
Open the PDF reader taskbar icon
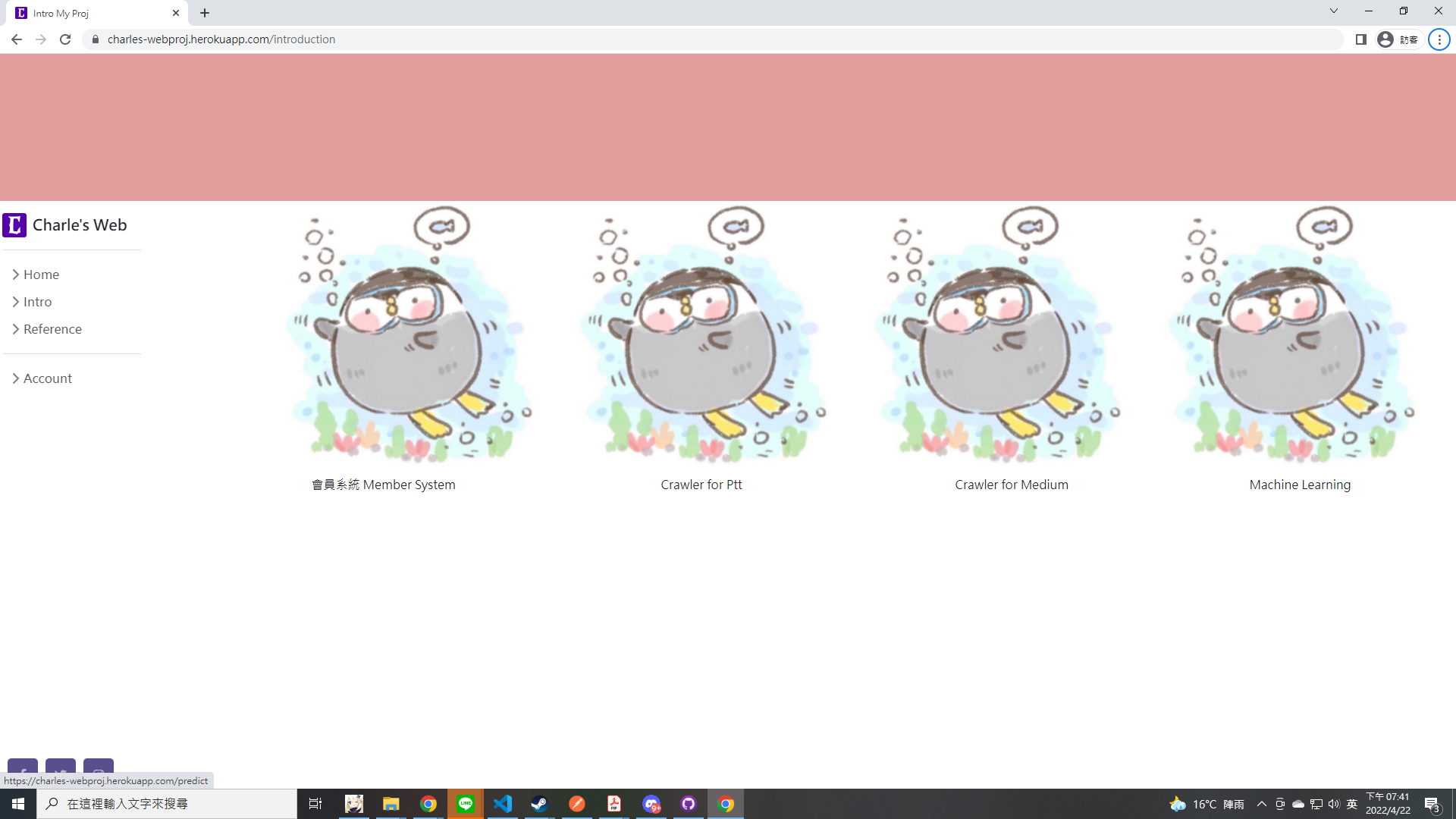(x=614, y=804)
